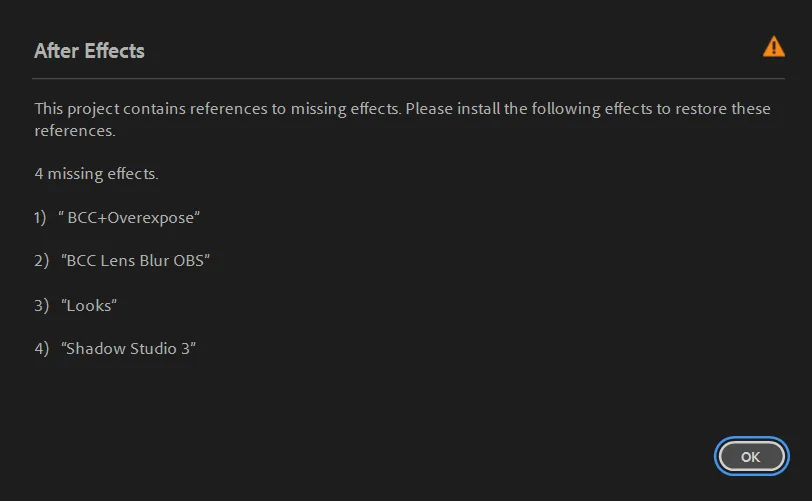This screenshot has height=501, width=812.
Task: Click the list number "4)"
Action: 41,349
